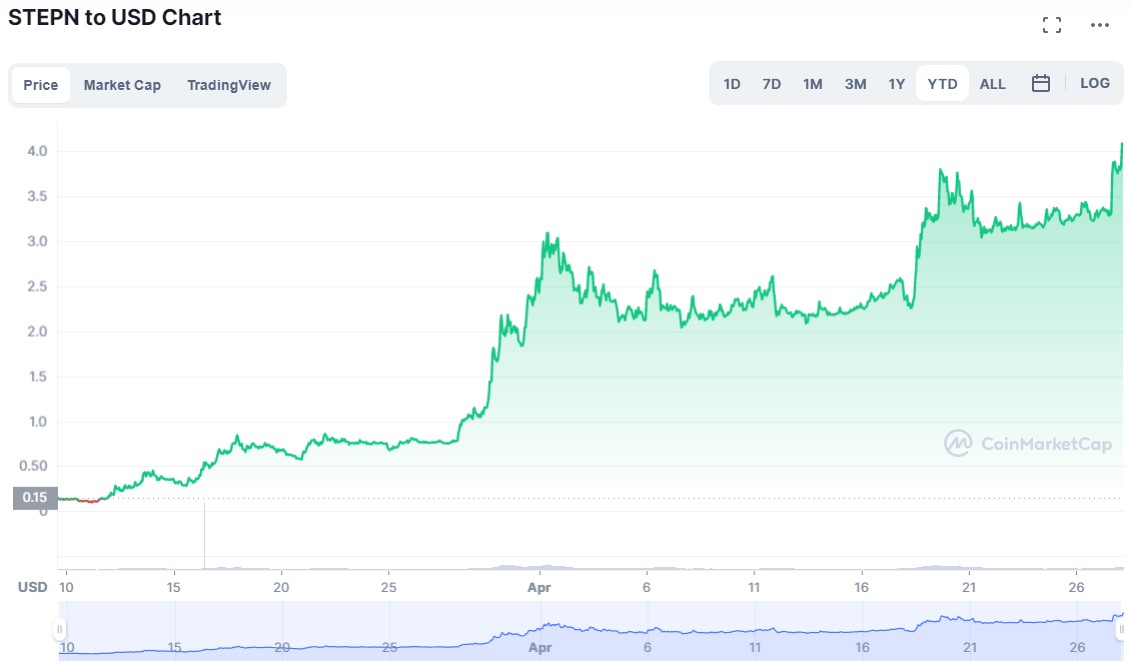Select the 1D time range
The image size is (1132, 664).
(x=732, y=84)
